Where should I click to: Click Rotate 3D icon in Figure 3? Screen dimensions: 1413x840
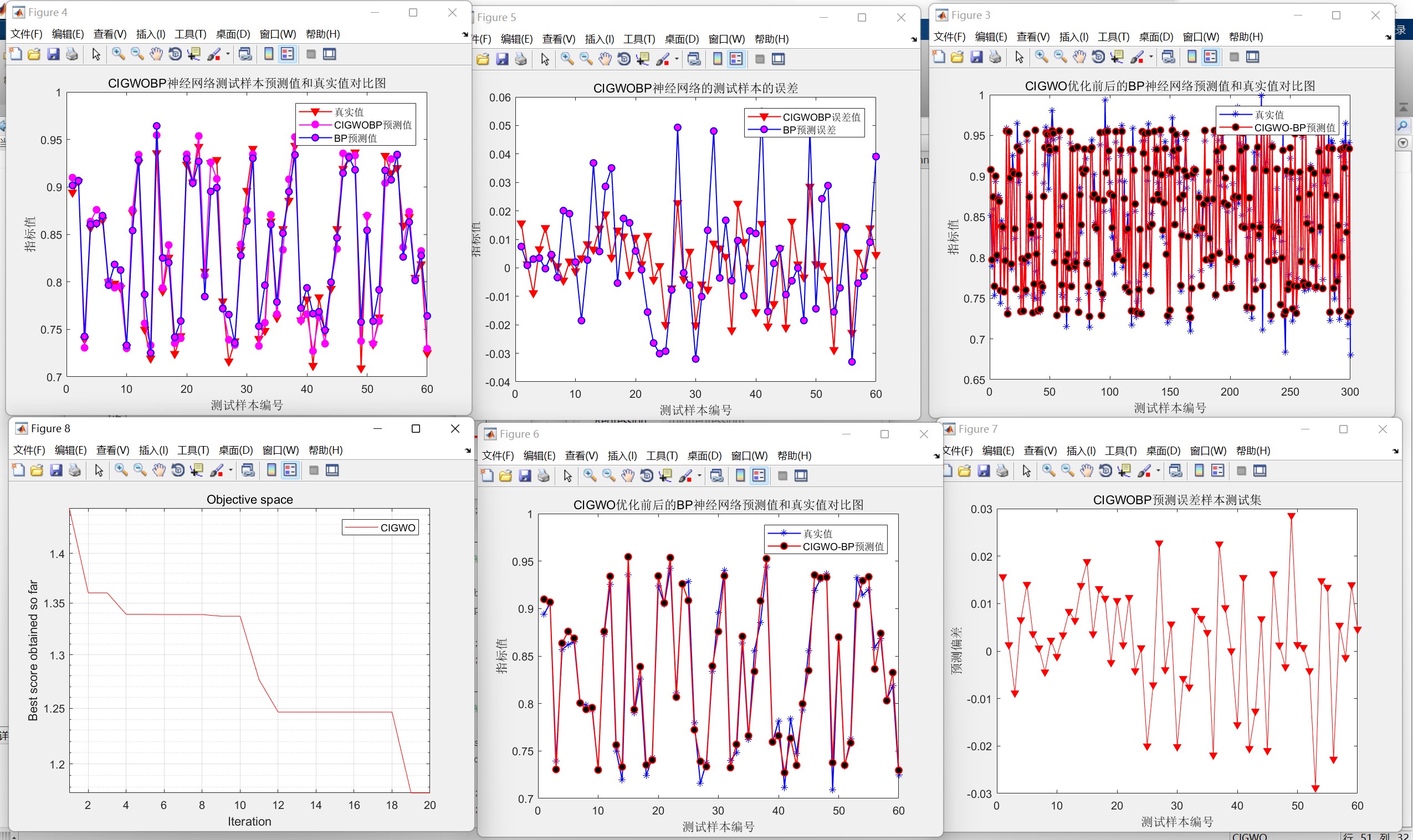1098,57
